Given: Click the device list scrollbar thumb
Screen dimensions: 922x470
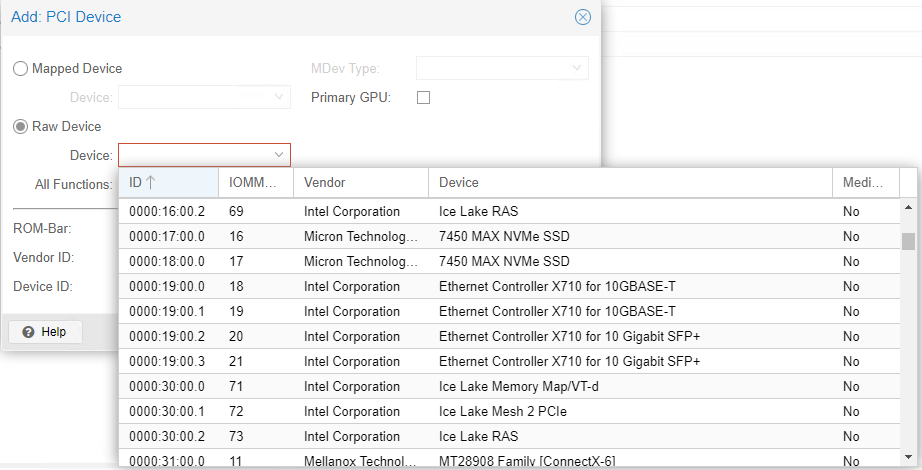Looking at the screenshot, I should (908, 241).
